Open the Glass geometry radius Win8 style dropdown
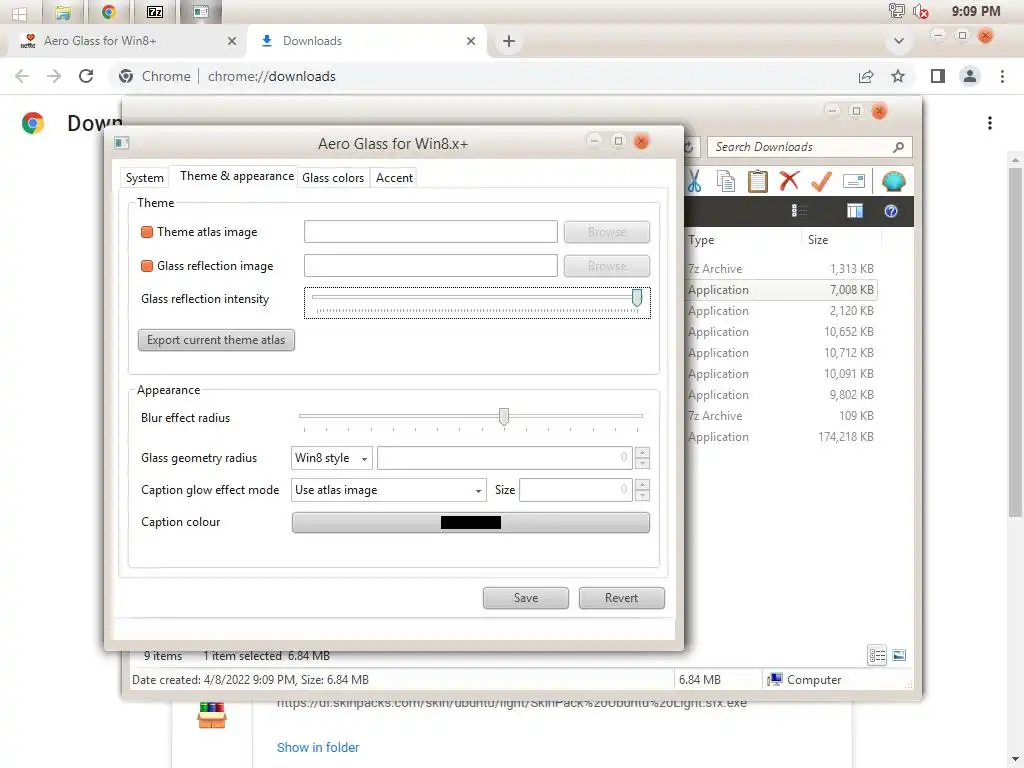 coord(332,458)
